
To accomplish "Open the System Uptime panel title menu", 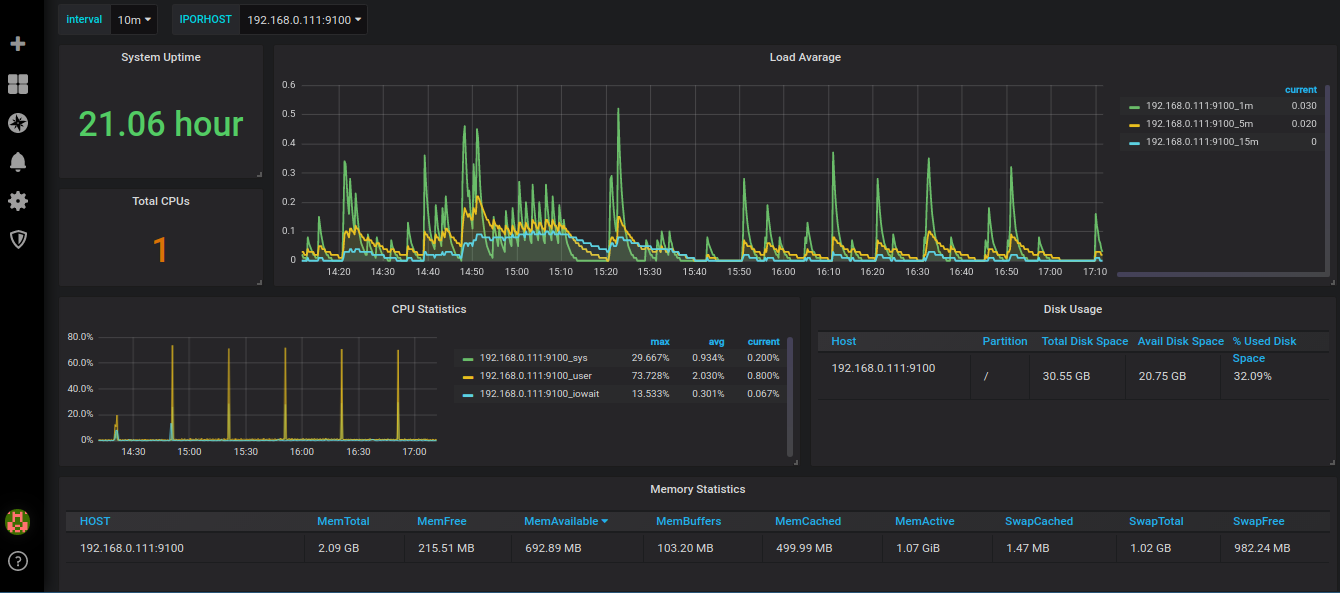I will (x=161, y=57).
